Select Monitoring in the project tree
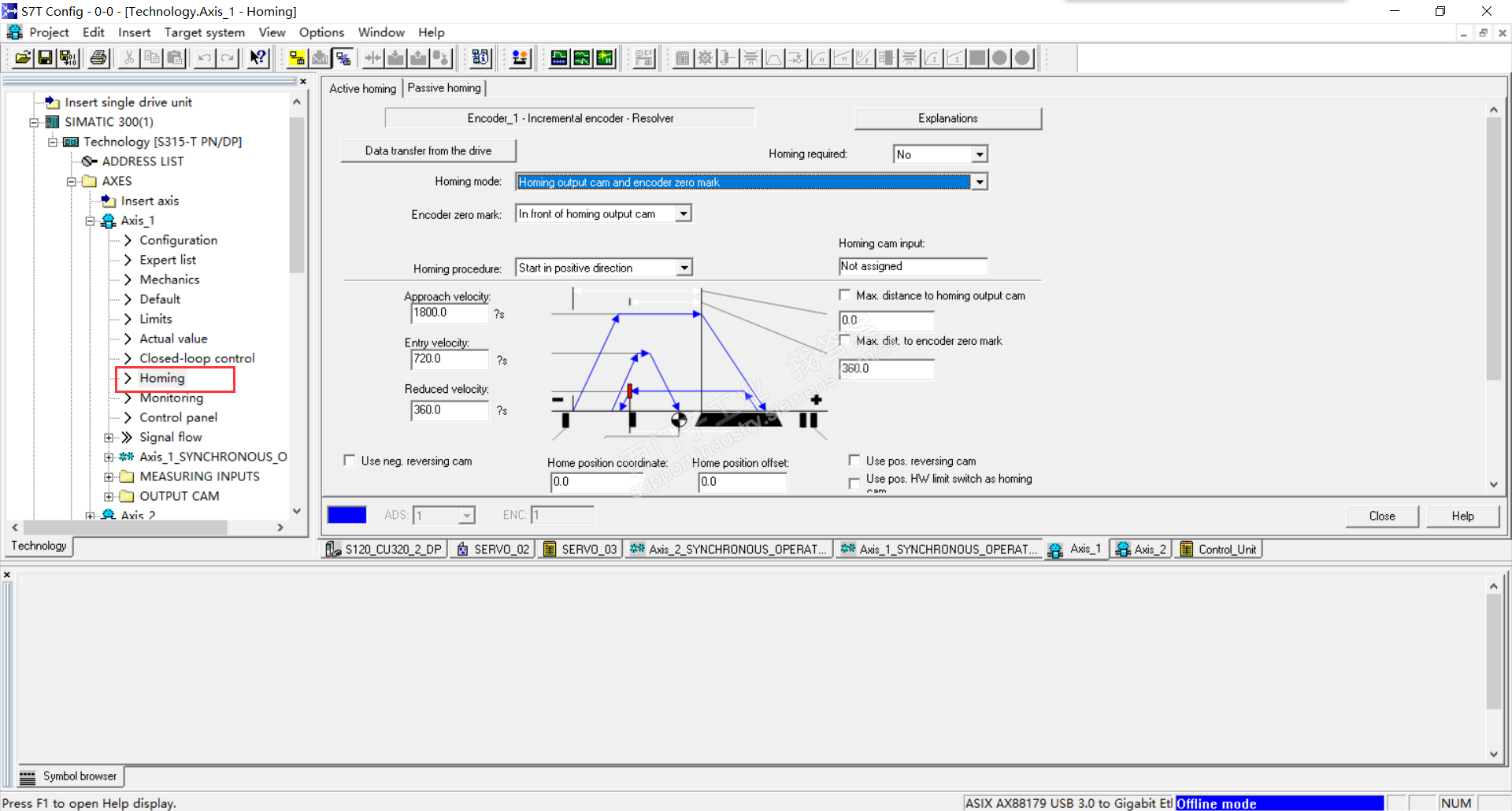Image resolution: width=1512 pixels, height=811 pixels. (171, 398)
